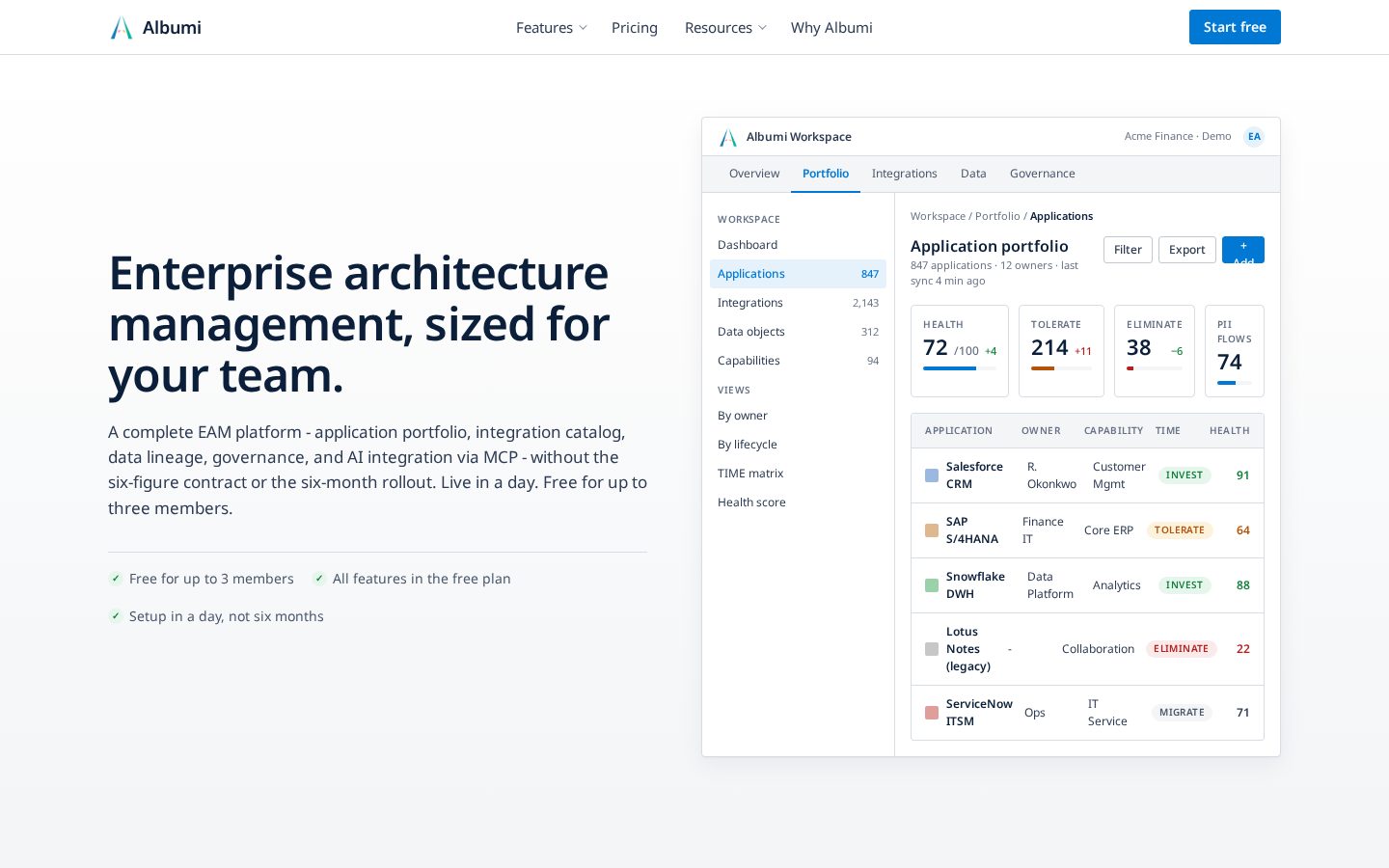Click the Albumi logo icon in the navbar
Screen dimensions: 1389x868
[x=122, y=28]
